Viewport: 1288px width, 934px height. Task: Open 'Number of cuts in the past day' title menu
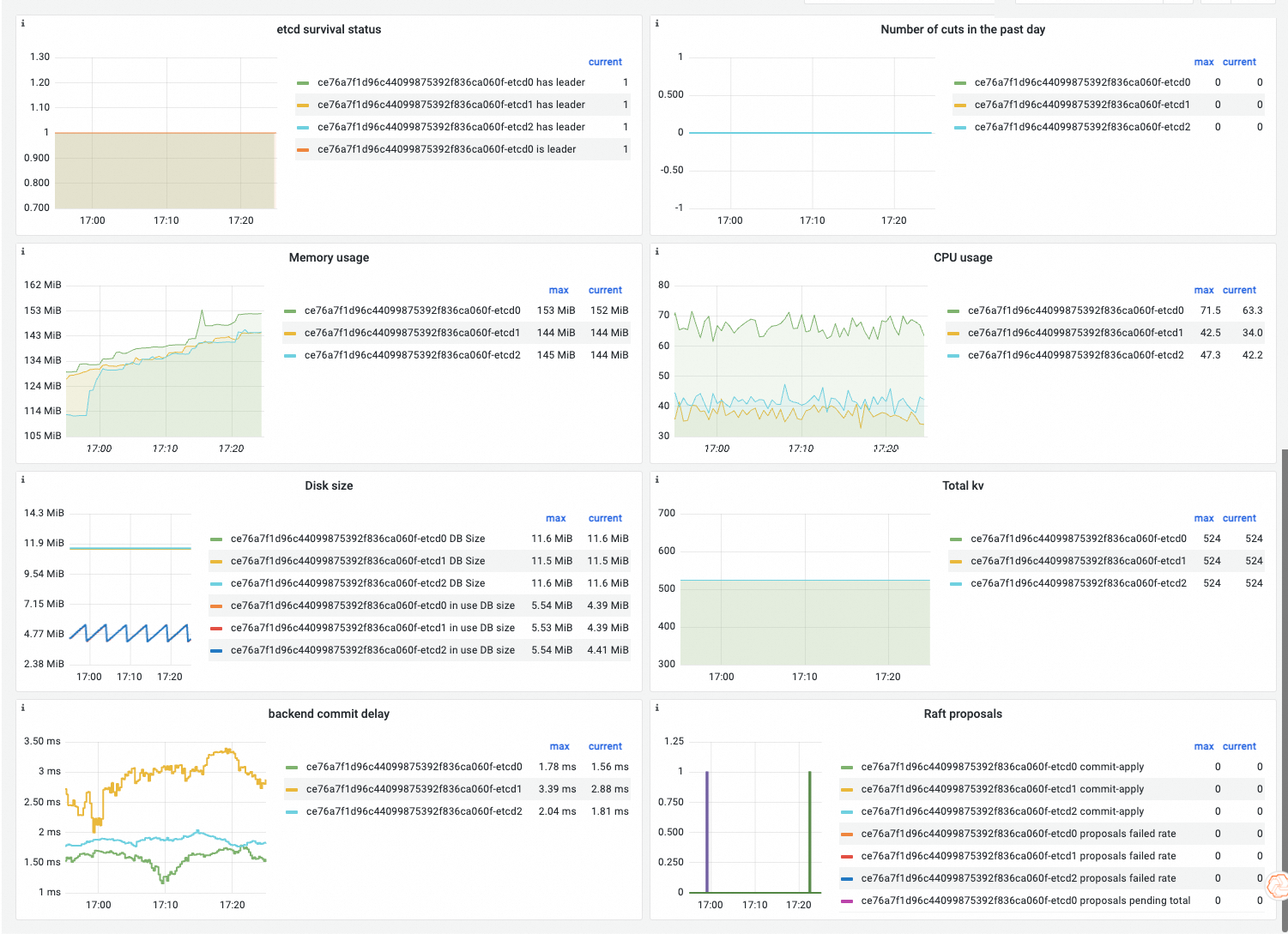(963, 29)
